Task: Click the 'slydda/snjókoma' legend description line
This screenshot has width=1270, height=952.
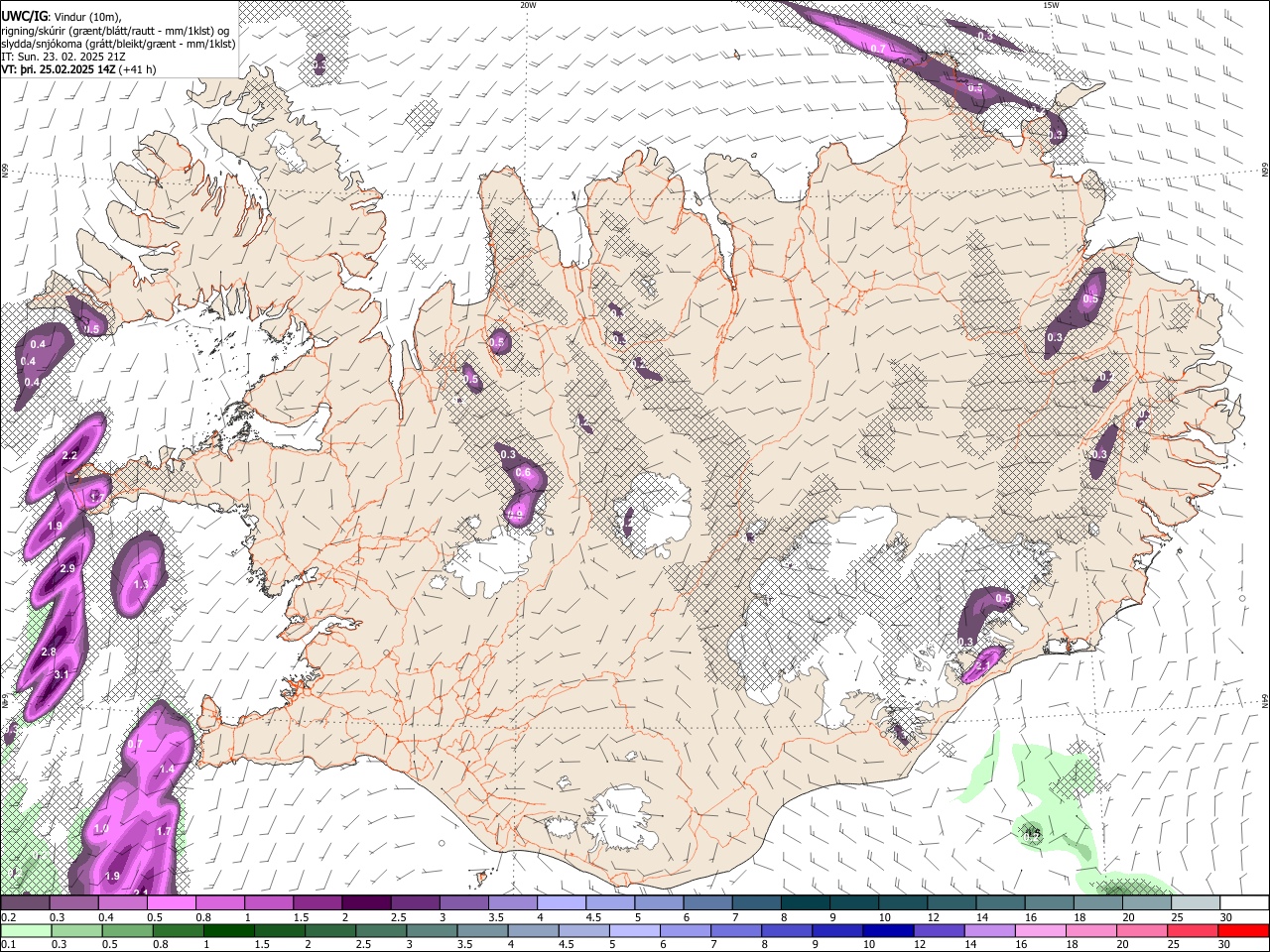Action: point(118,44)
